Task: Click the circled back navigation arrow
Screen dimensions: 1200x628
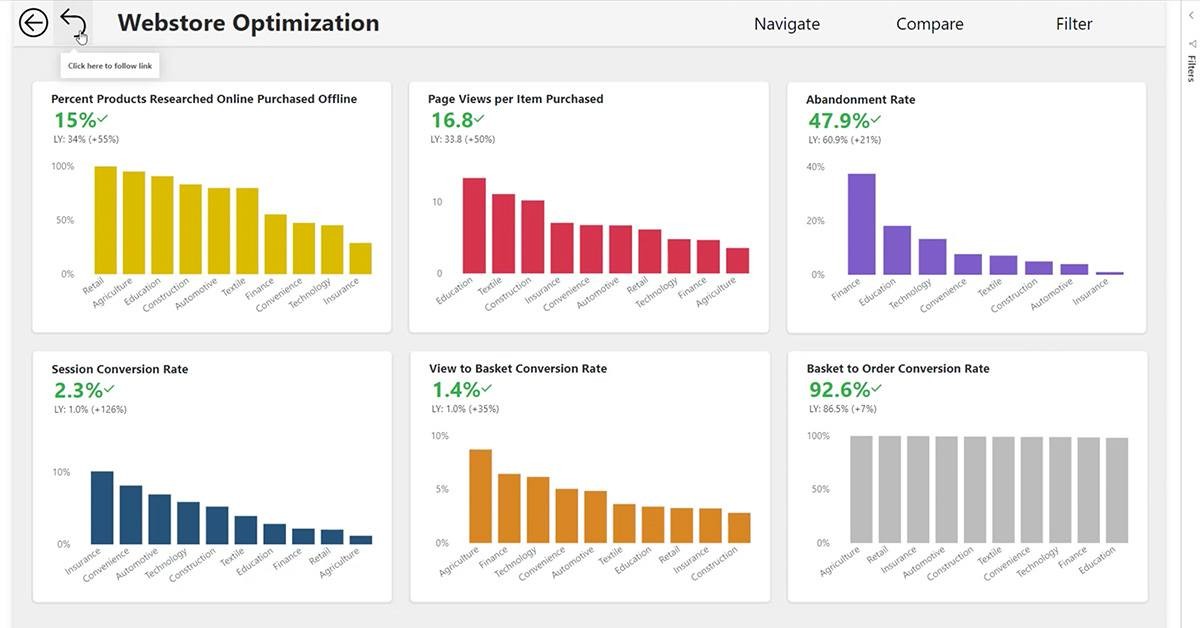Action: (33, 21)
